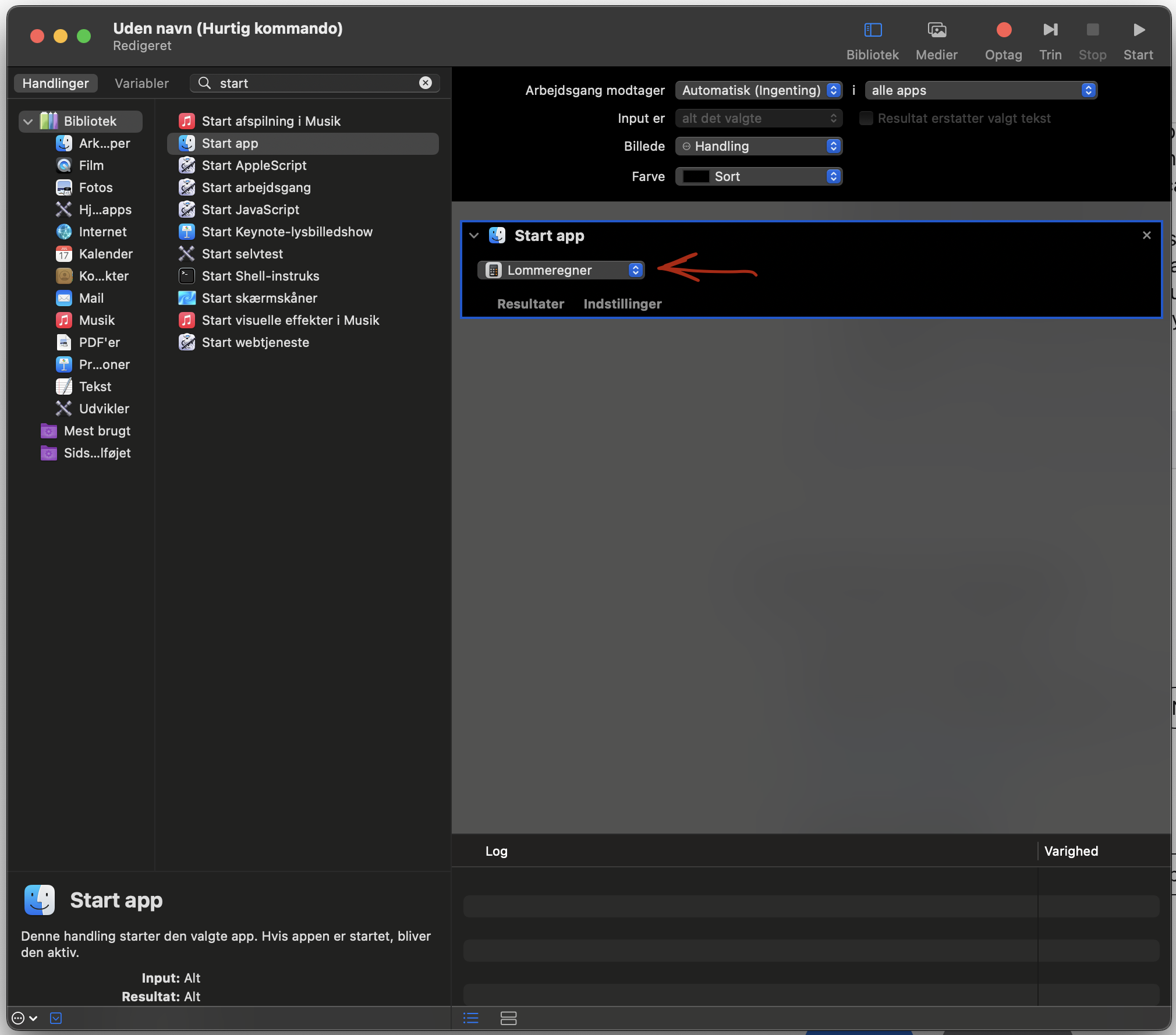Open the Lommeregner app dropdown
The image size is (1176, 1035).
click(x=561, y=270)
